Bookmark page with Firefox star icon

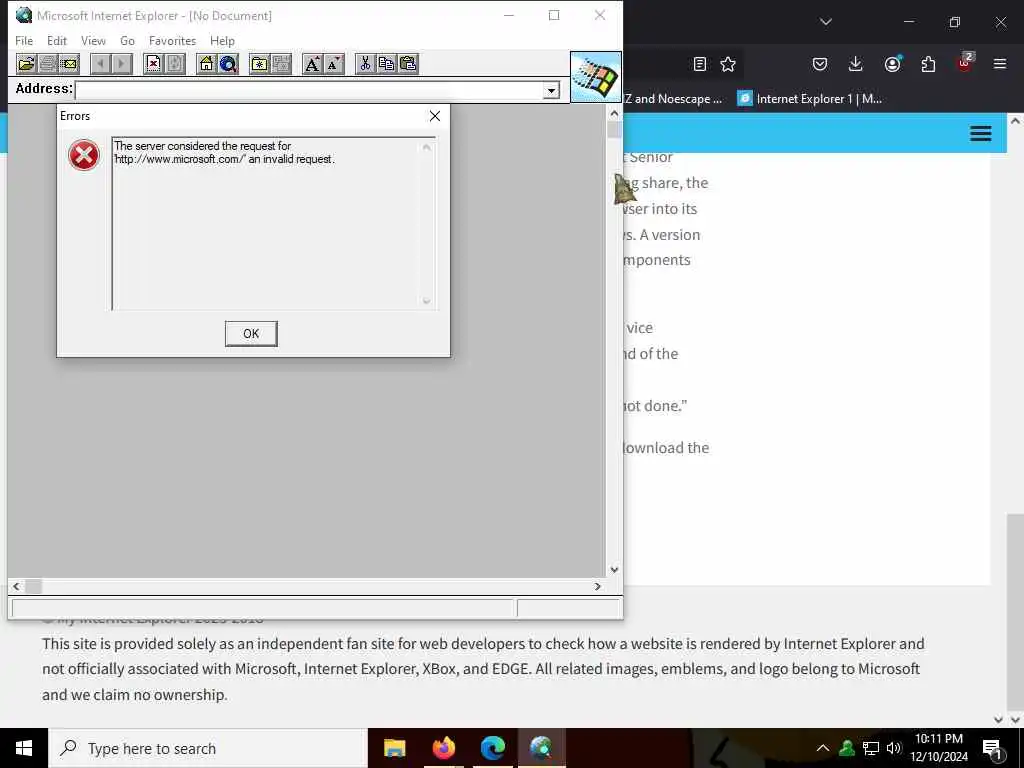point(728,64)
